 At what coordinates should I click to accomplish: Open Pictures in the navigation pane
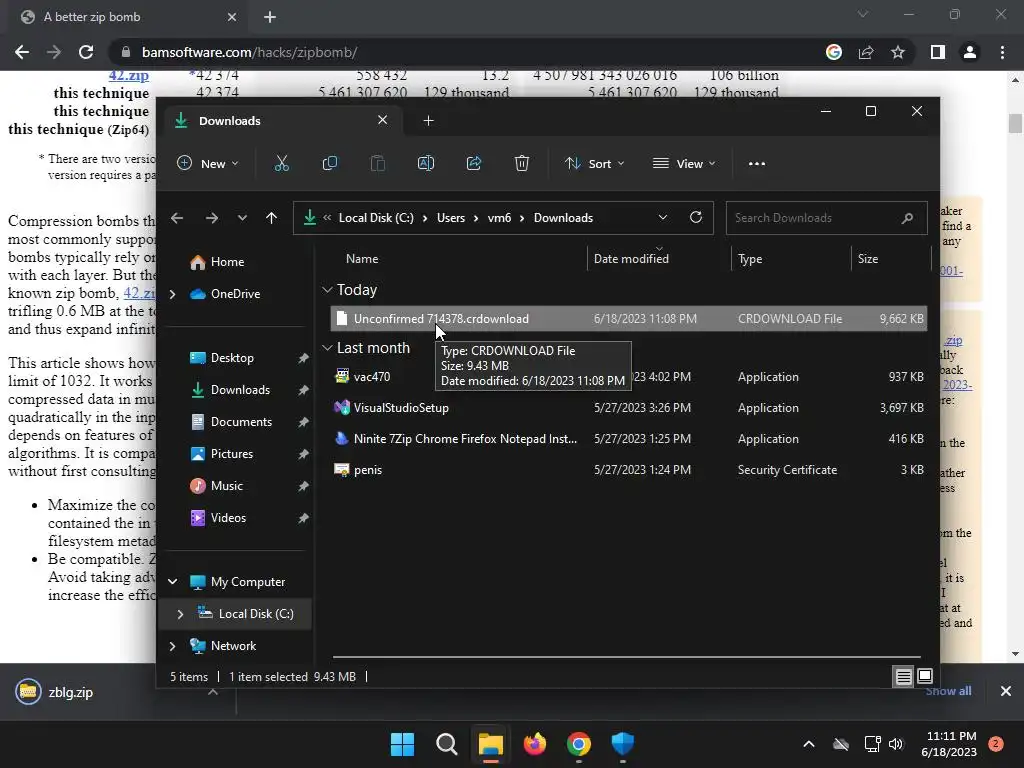[x=231, y=454]
